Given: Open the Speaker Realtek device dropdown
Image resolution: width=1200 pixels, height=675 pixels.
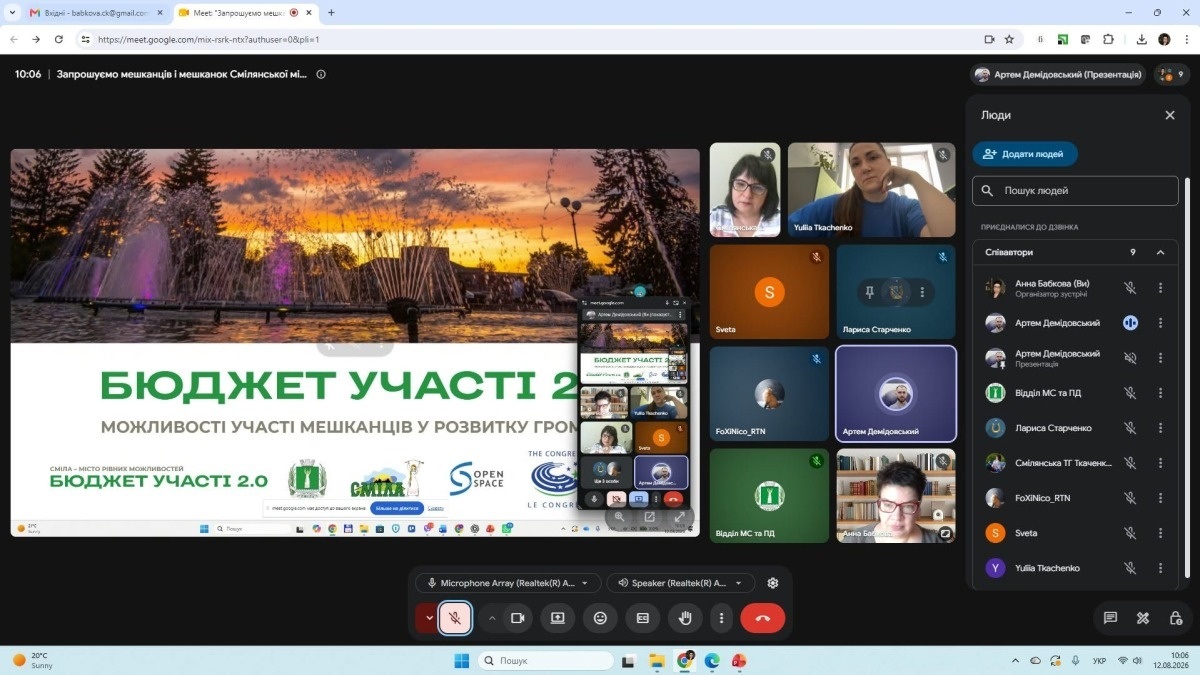Looking at the screenshot, I should 681,583.
